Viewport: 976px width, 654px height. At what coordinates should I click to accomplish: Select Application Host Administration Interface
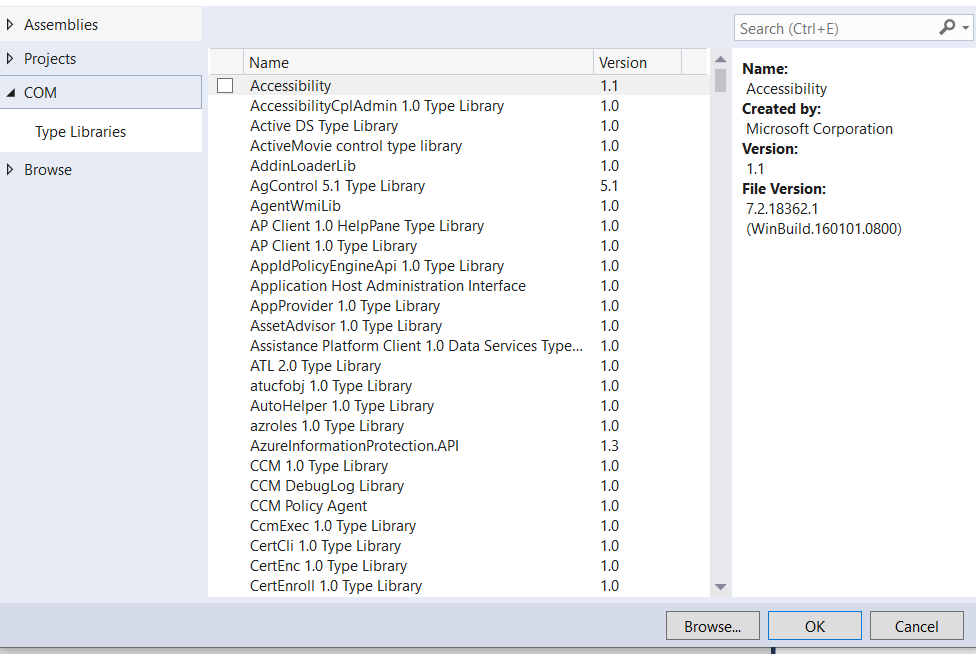459,286
